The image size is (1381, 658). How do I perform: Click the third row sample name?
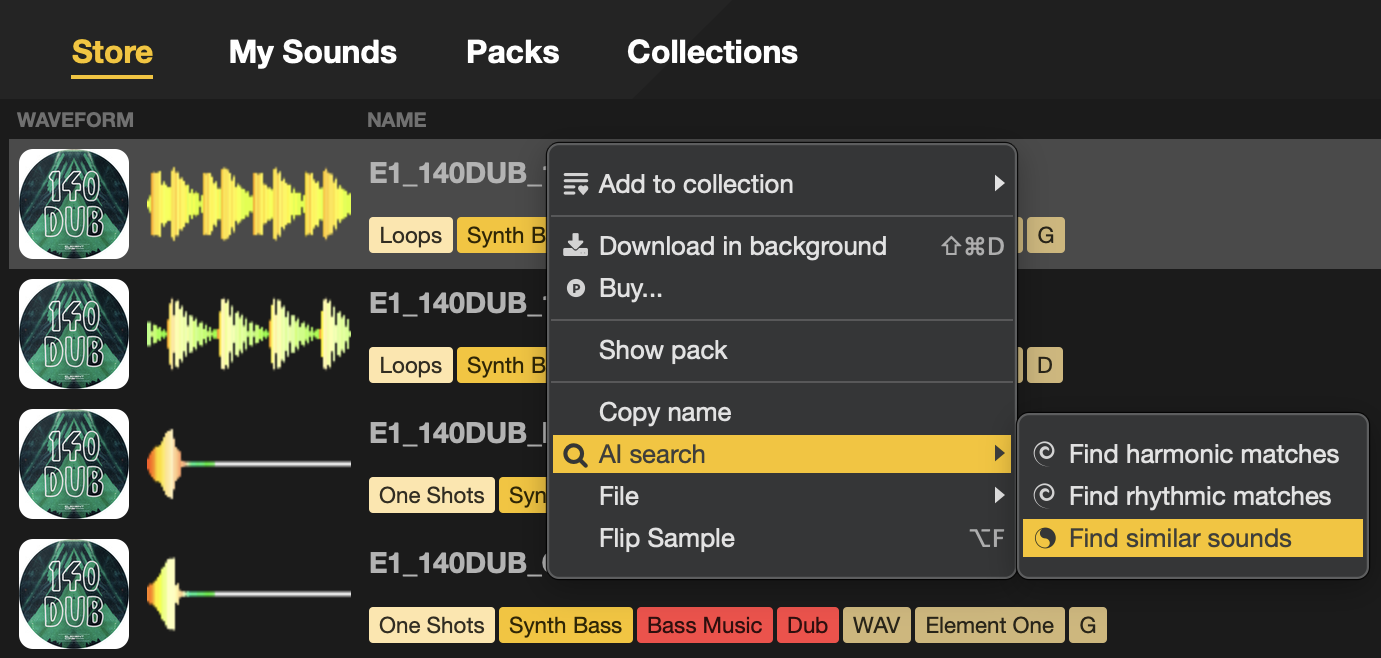tap(459, 434)
